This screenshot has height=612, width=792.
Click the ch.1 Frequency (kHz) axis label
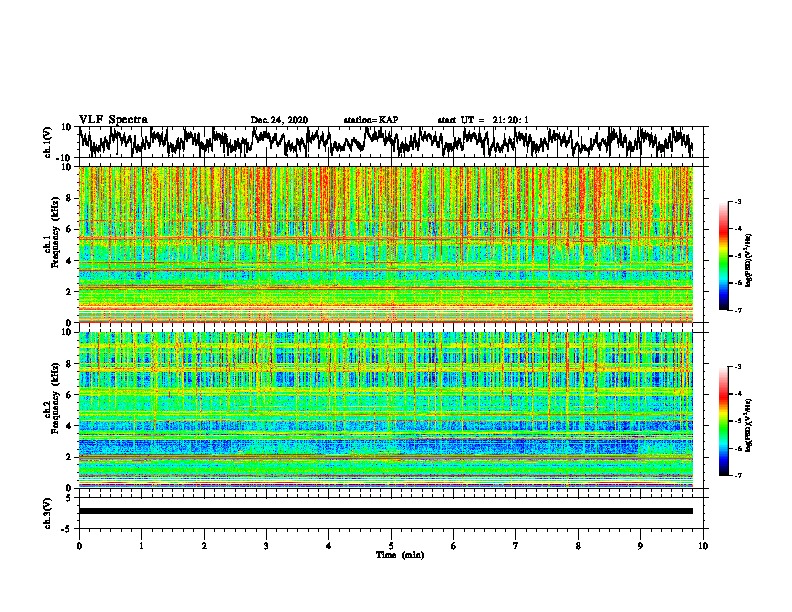click(52, 232)
